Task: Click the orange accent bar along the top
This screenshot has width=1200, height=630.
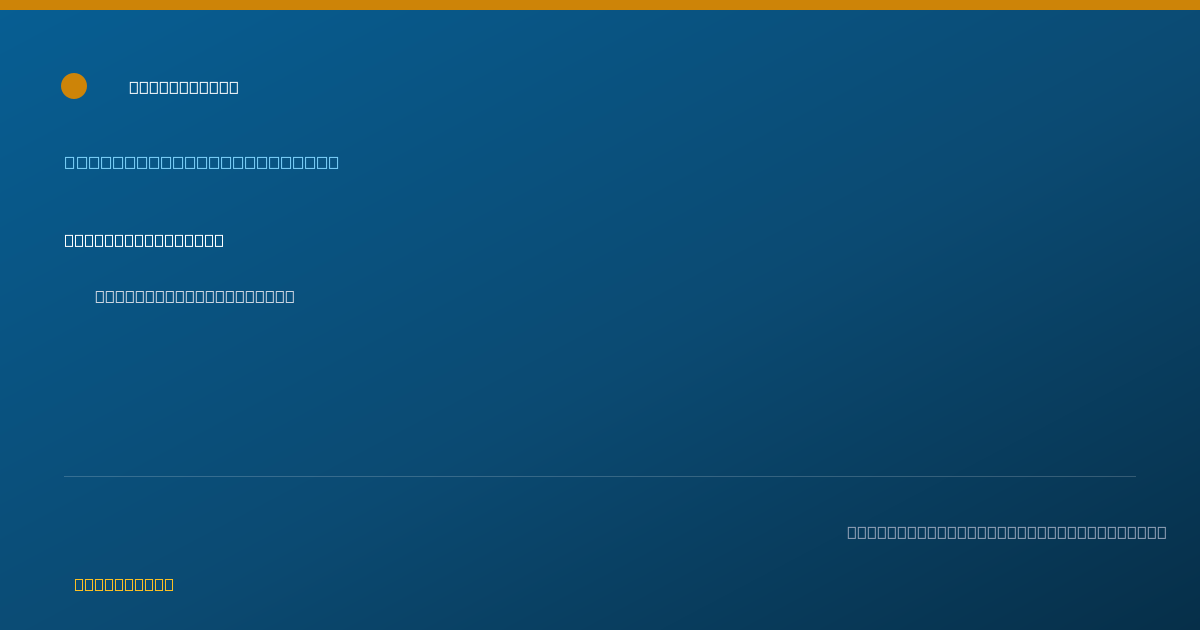Action: [600, 5]
